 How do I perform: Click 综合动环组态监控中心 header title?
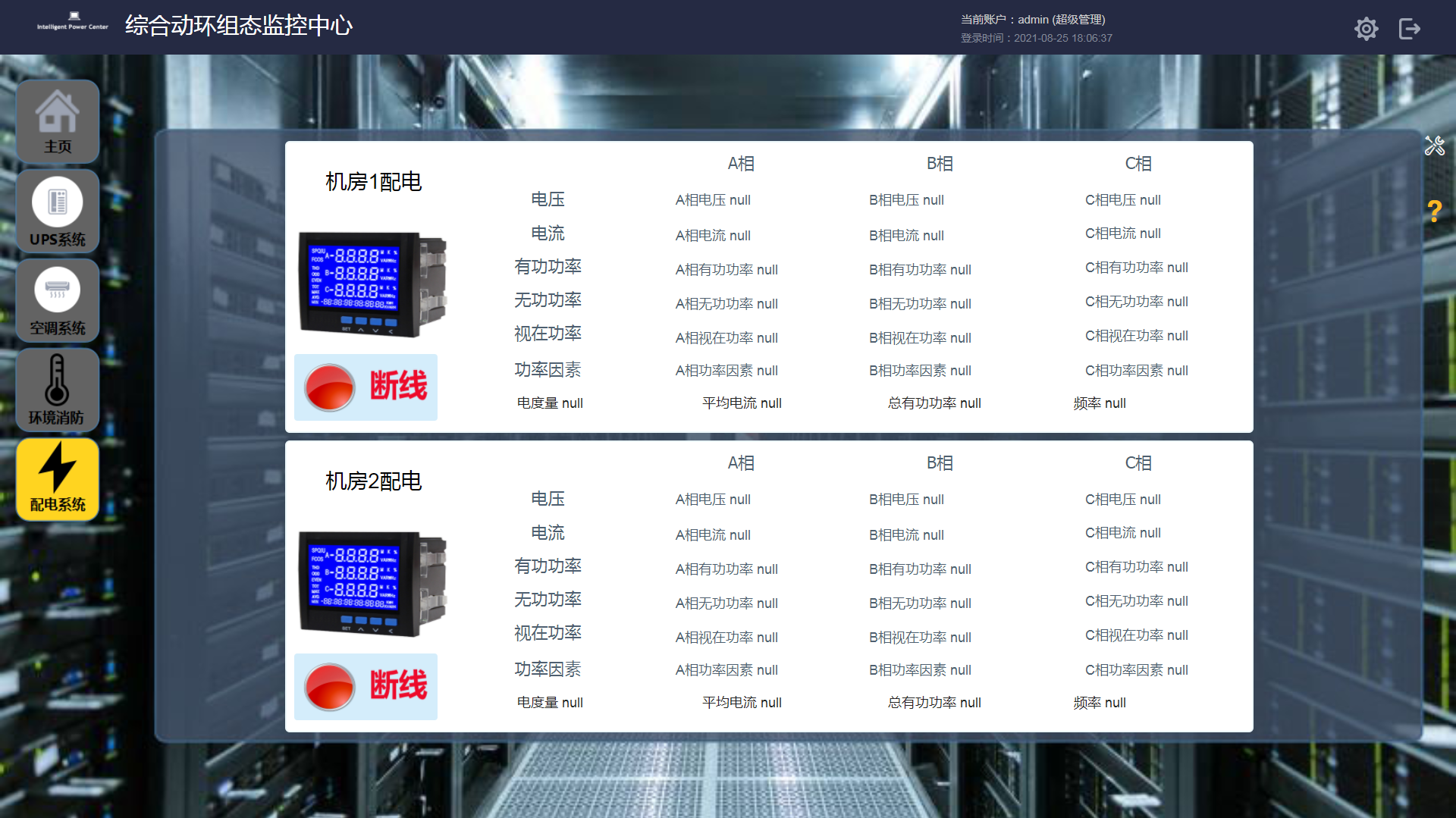tap(239, 26)
